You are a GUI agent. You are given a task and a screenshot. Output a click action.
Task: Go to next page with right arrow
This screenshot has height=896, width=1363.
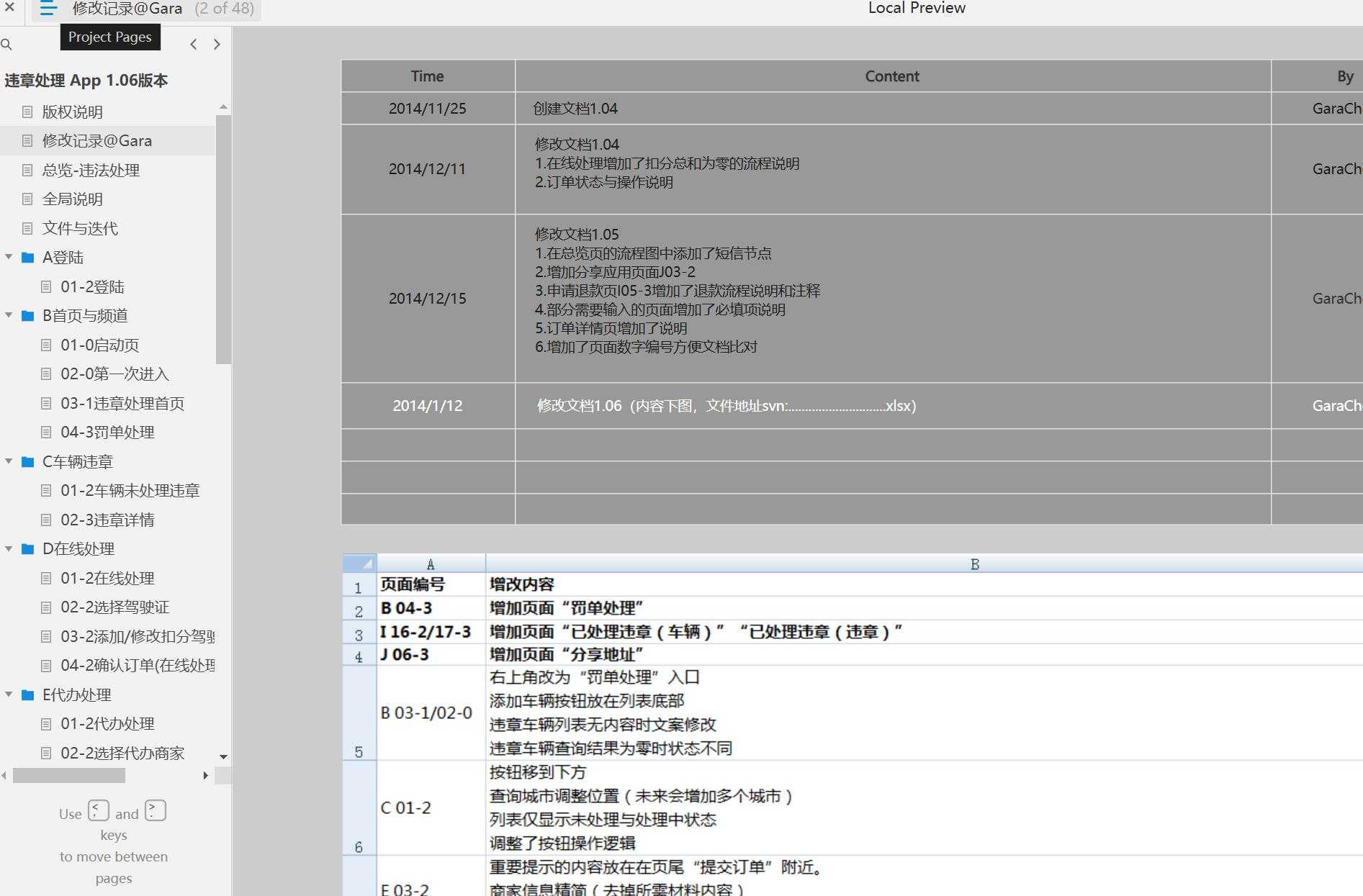click(x=217, y=44)
